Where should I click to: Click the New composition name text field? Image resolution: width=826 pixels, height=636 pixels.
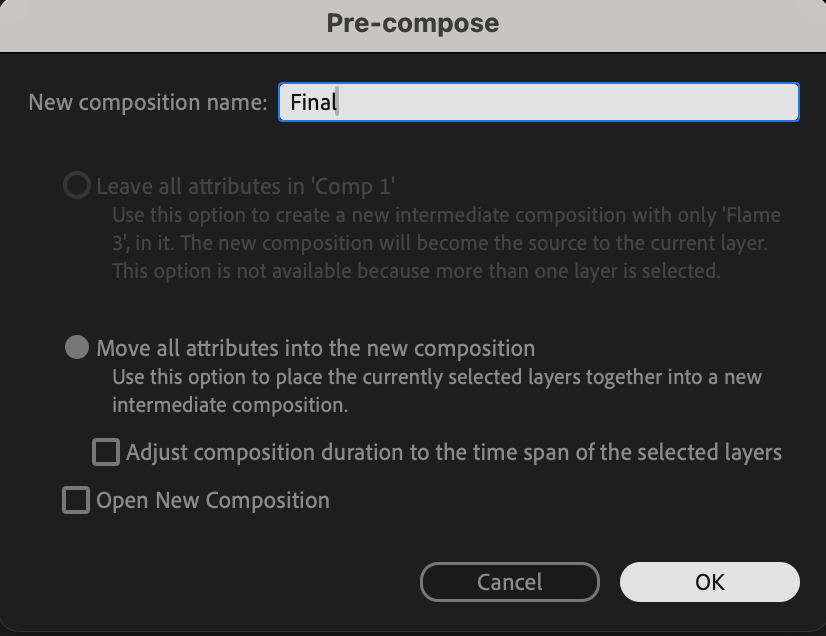tap(538, 102)
